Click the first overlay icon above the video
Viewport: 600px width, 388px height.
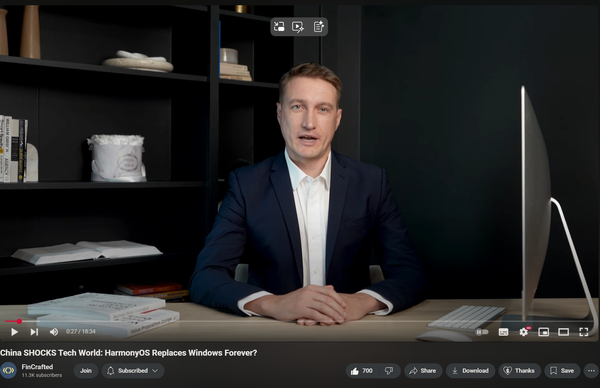click(279, 26)
